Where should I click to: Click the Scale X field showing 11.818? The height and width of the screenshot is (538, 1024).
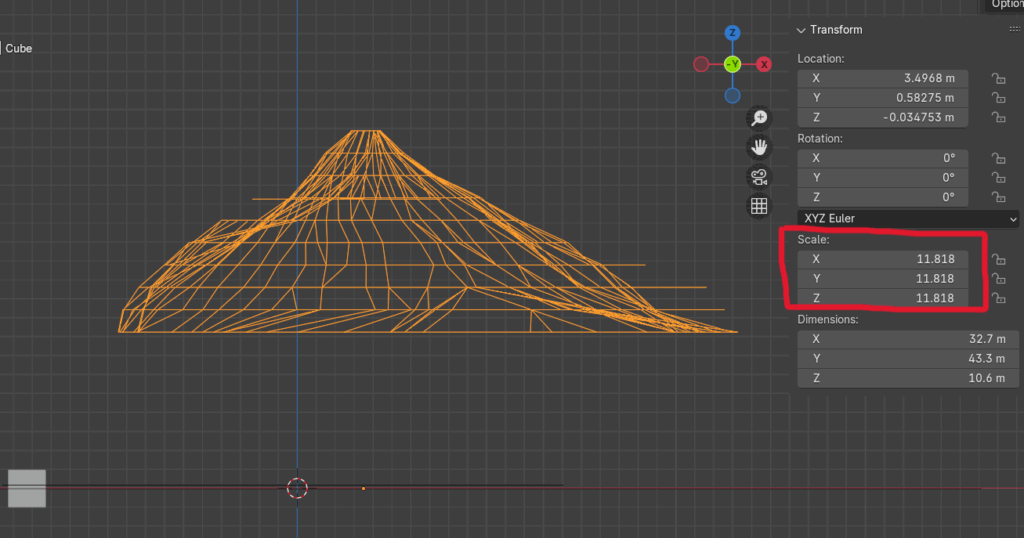tap(882, 258)
